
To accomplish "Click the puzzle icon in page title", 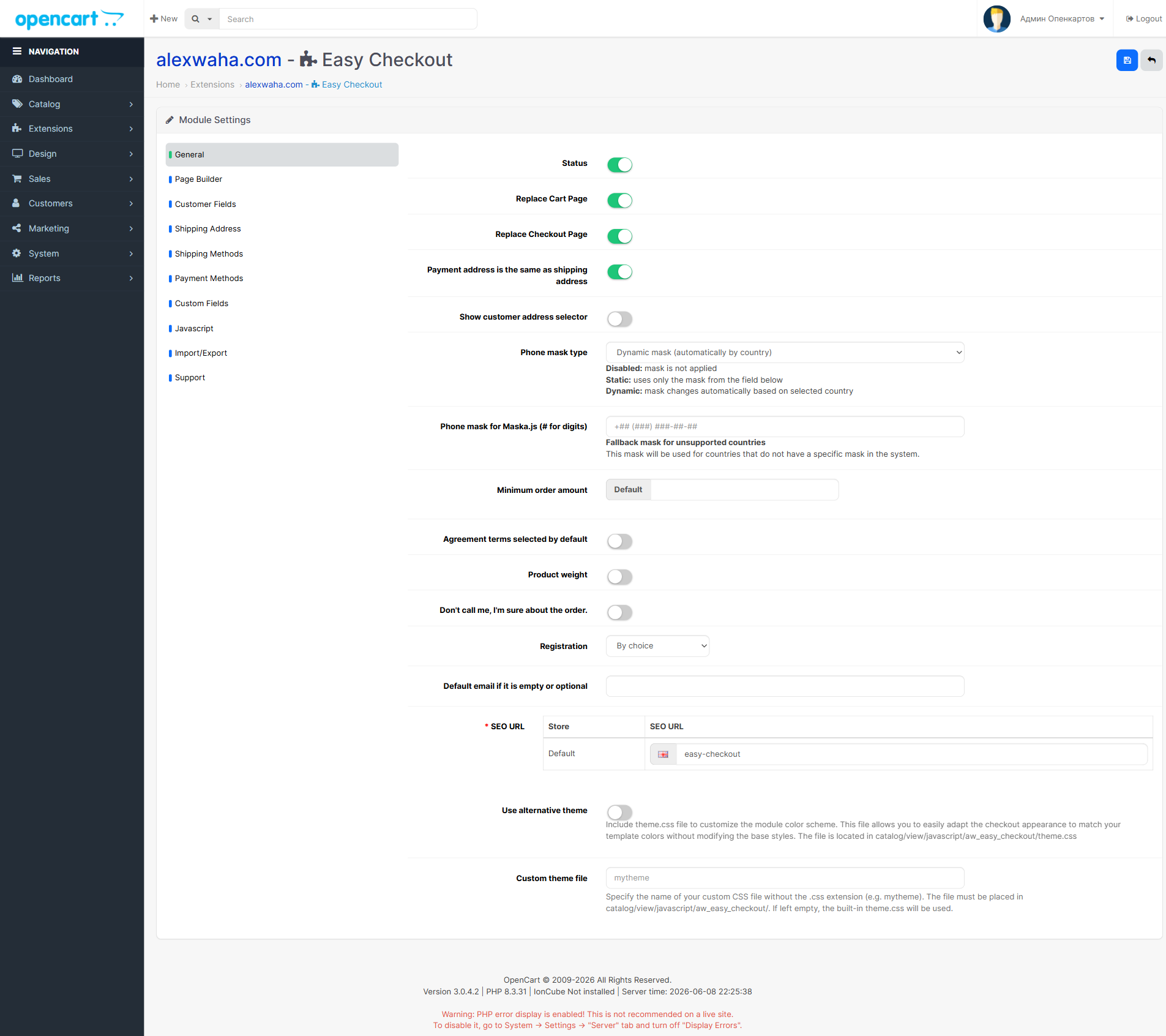I will pos(308,59).
